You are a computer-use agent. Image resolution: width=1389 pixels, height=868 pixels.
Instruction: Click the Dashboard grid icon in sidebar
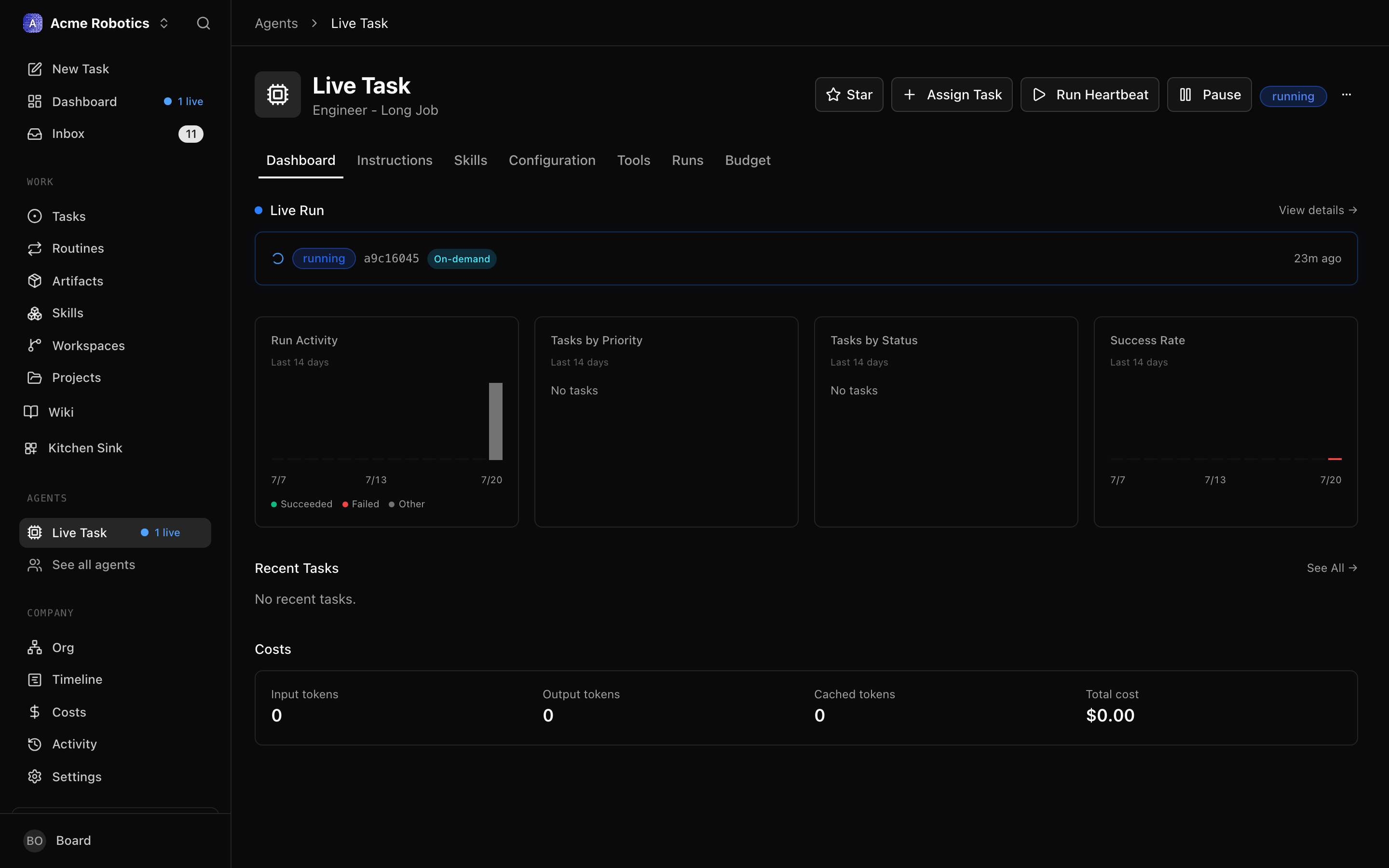34,102
